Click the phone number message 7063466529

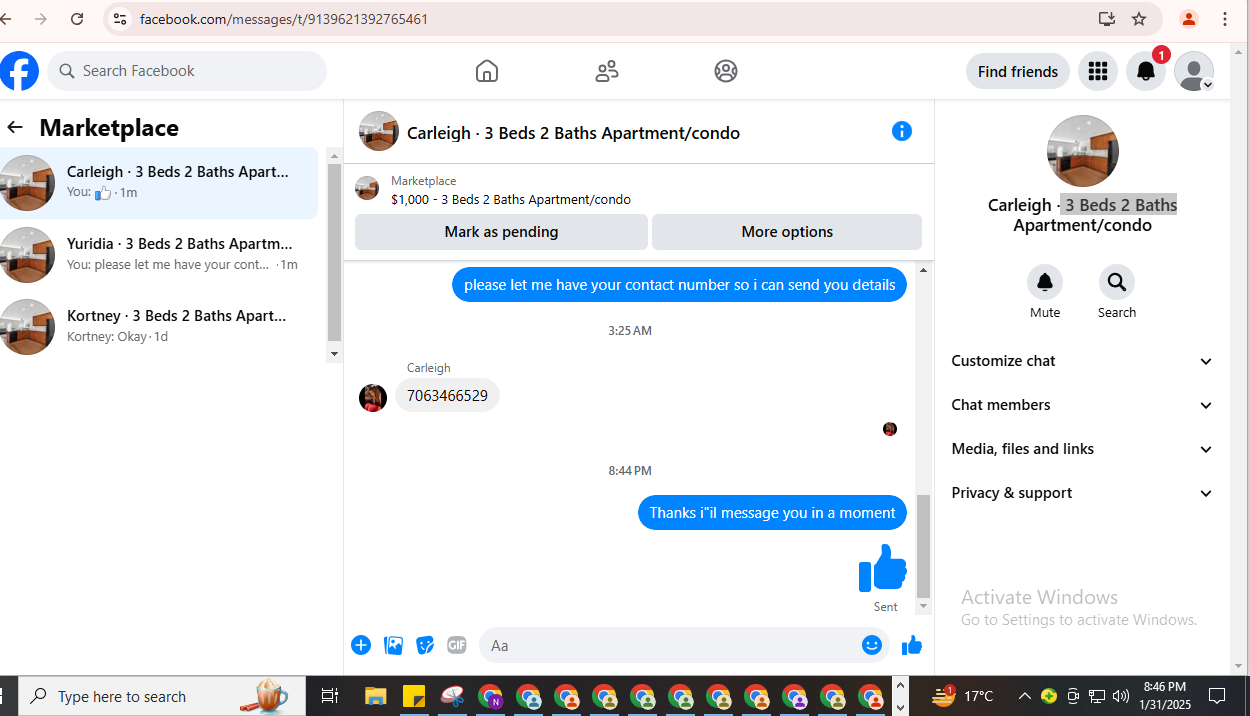pos(447,396)
